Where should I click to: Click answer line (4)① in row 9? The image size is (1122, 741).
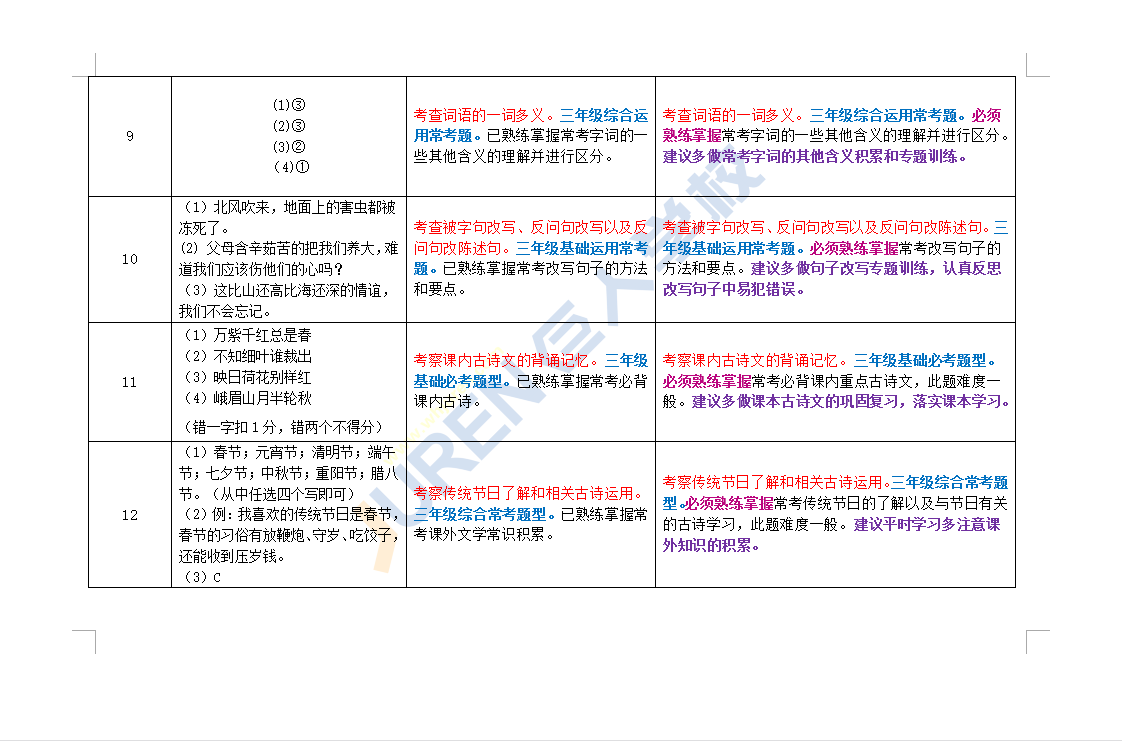coord(288,167)
